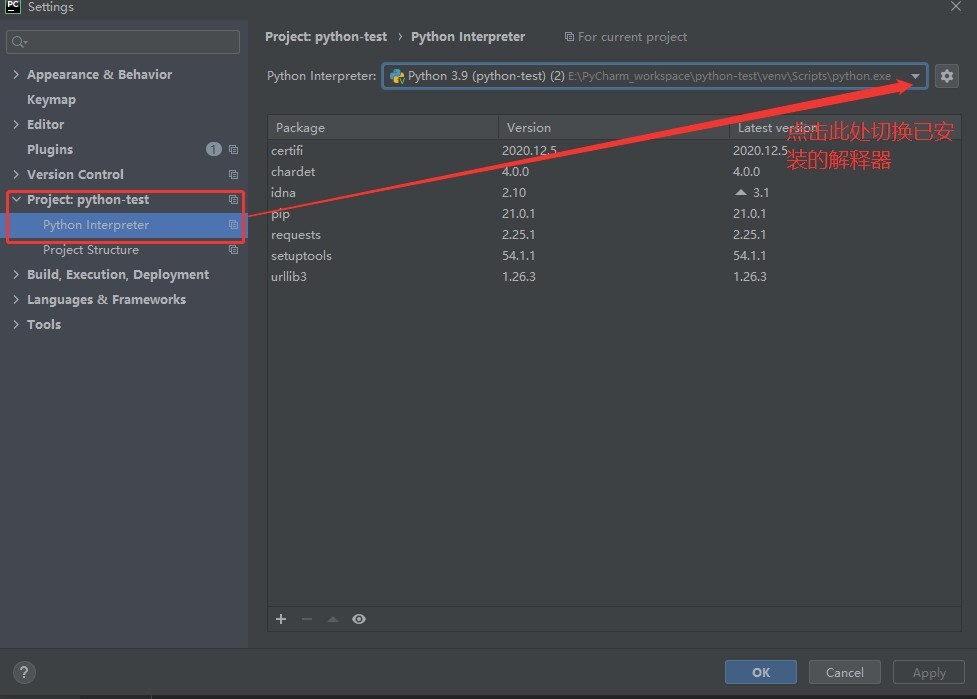Click Project: python-test breadcrumb

coord(326,37)
